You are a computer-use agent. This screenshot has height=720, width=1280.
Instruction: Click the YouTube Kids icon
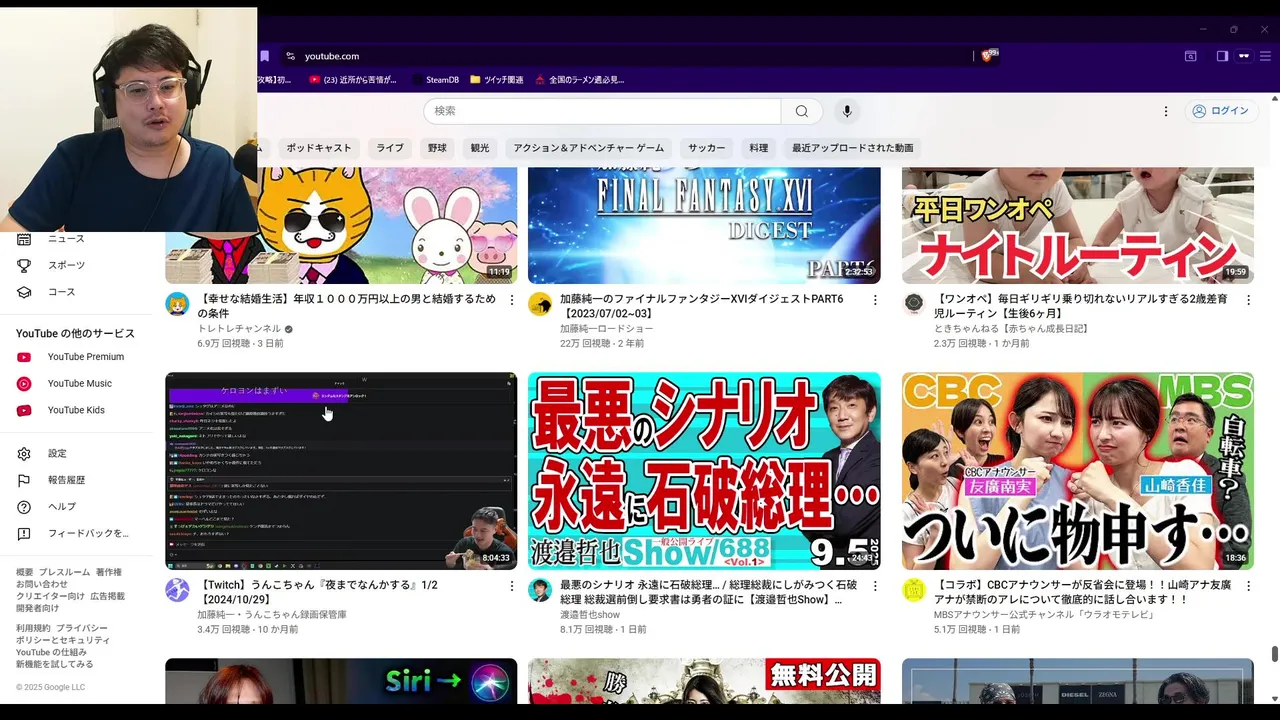point(24,410)
